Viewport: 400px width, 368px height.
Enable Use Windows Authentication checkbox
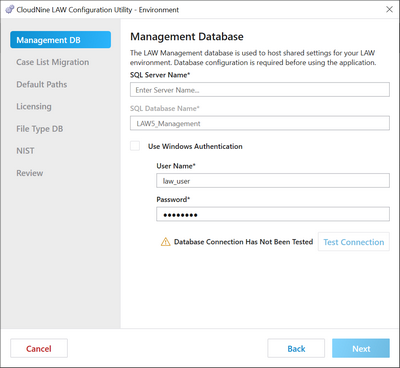pyautogui.click(x=135, y=146)
